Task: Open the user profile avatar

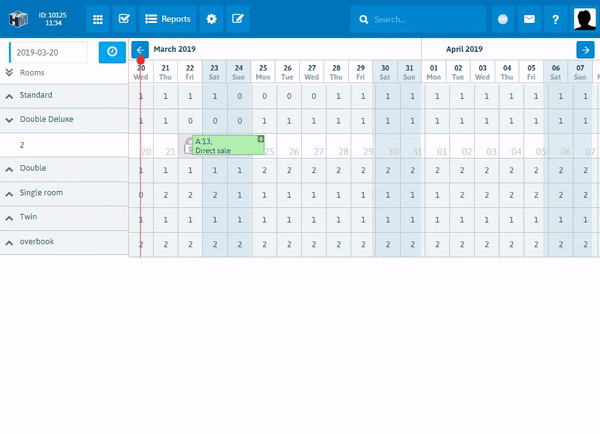Action: (585, 19)
